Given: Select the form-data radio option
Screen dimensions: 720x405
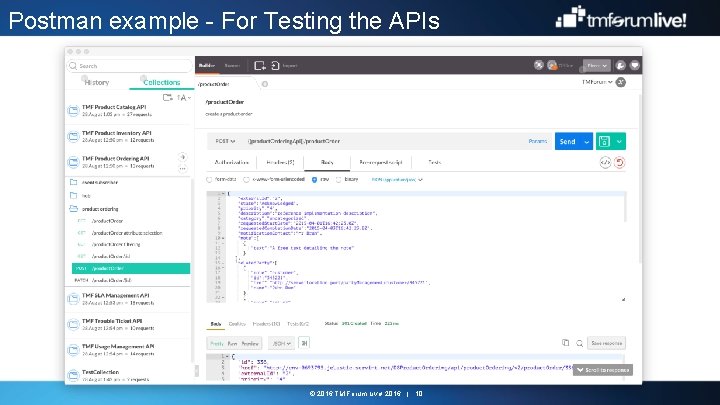Looking at the screenshot, I should (209, 180).
